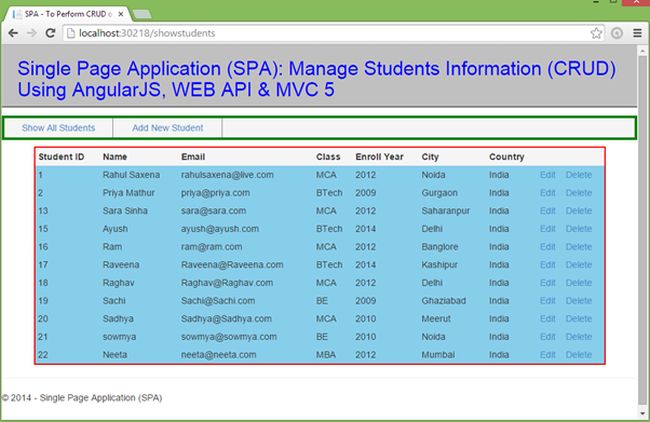Screen dimensions: 650x422
Task: Delete Ayush's record
Action: click(579, 229)
